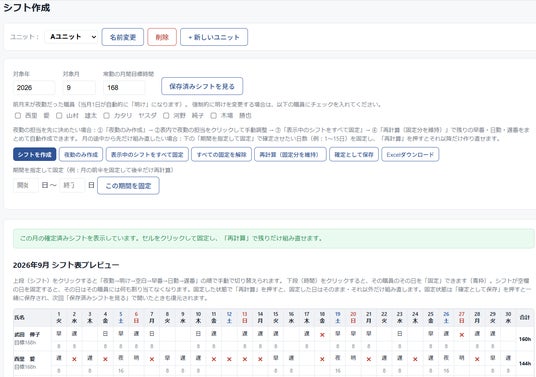
Task: Click red X on day 21 in 西里 row
Action: pos(368,359)
